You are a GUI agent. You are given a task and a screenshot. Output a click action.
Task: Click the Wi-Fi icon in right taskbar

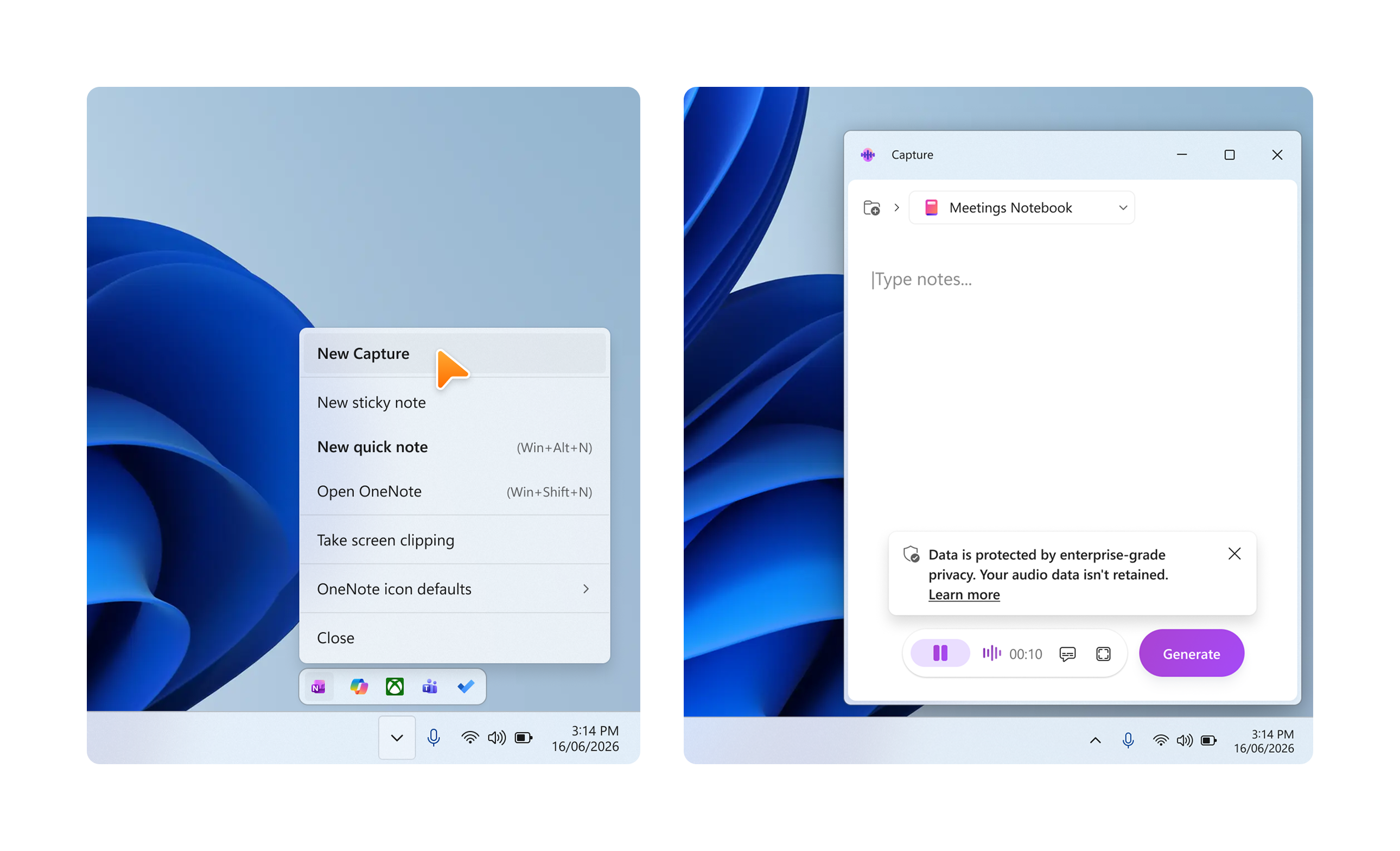pos(1161,740)
